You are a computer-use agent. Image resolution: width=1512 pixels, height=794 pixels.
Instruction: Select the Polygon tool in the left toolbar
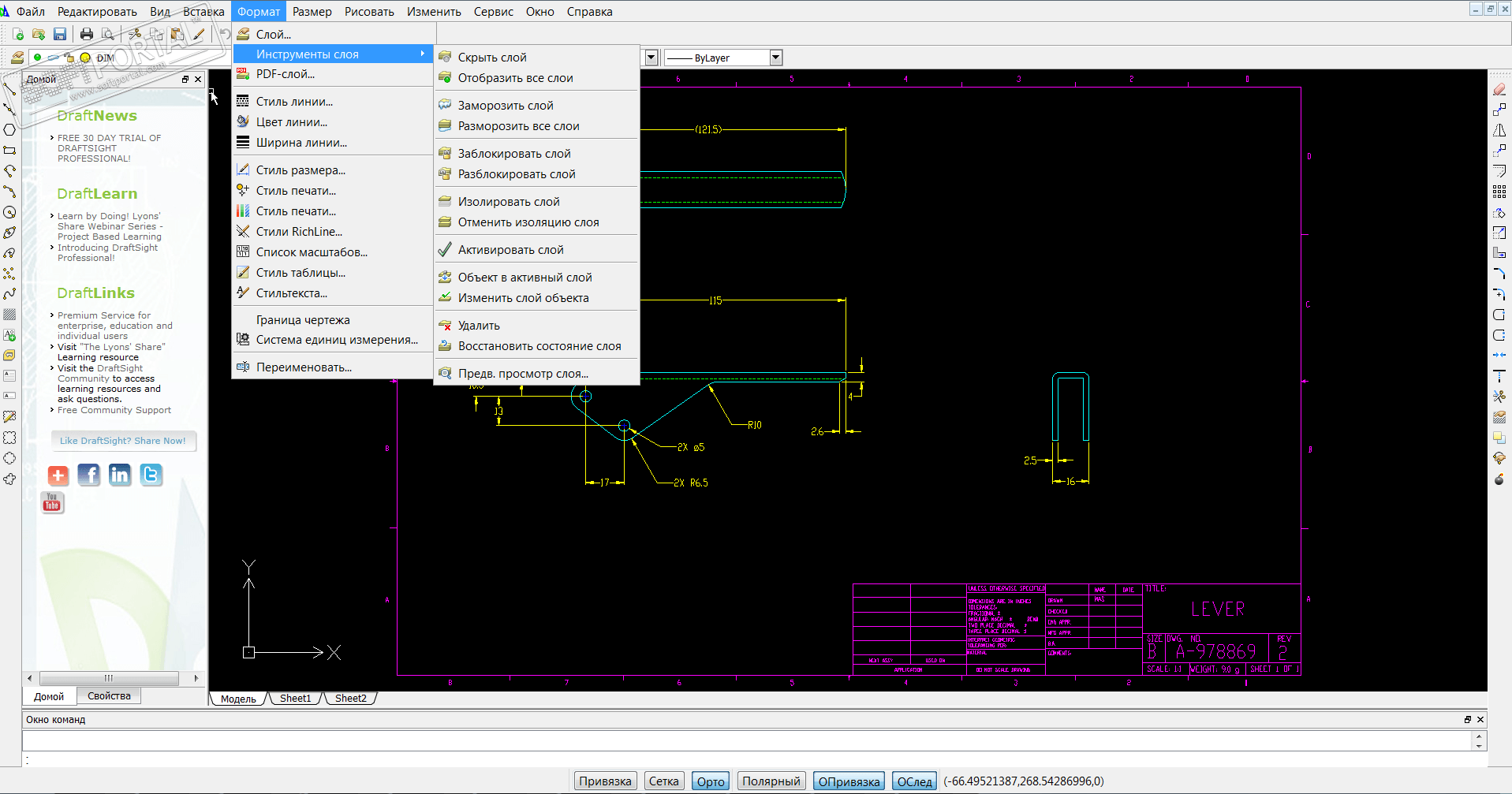point(9,129)
